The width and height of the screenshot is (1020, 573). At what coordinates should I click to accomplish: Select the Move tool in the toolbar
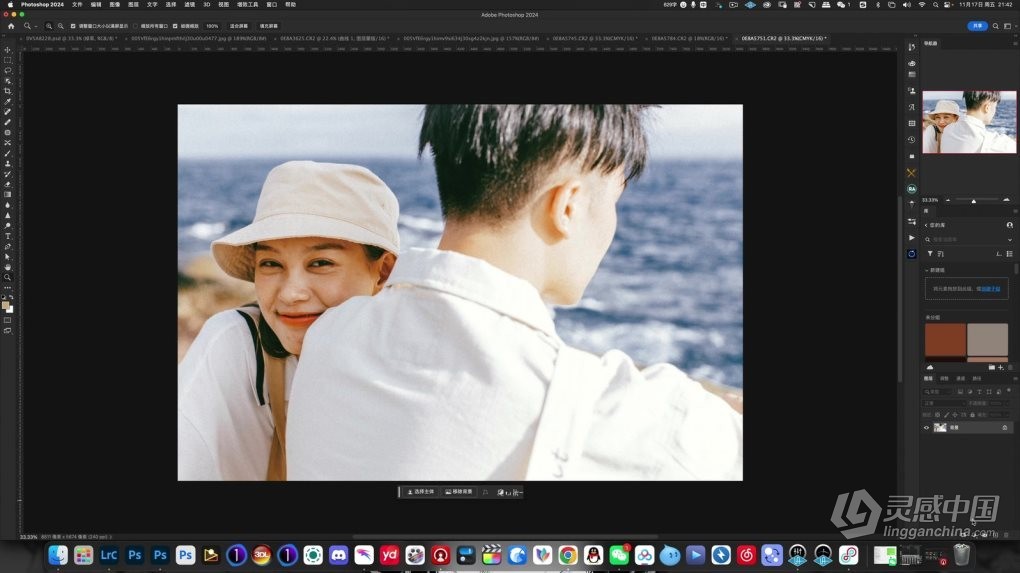pos(8,50)
